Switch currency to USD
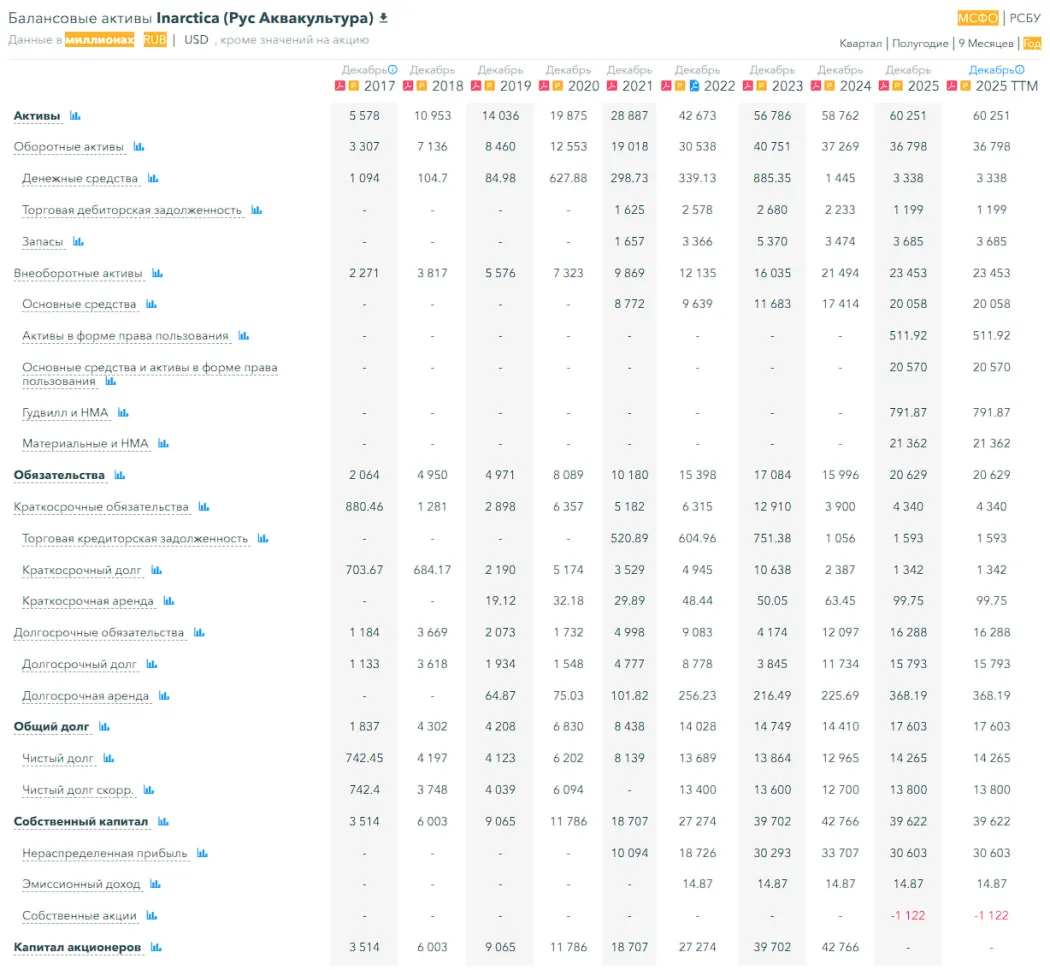This screenshot has width=1050, height=970. point(196,40)
